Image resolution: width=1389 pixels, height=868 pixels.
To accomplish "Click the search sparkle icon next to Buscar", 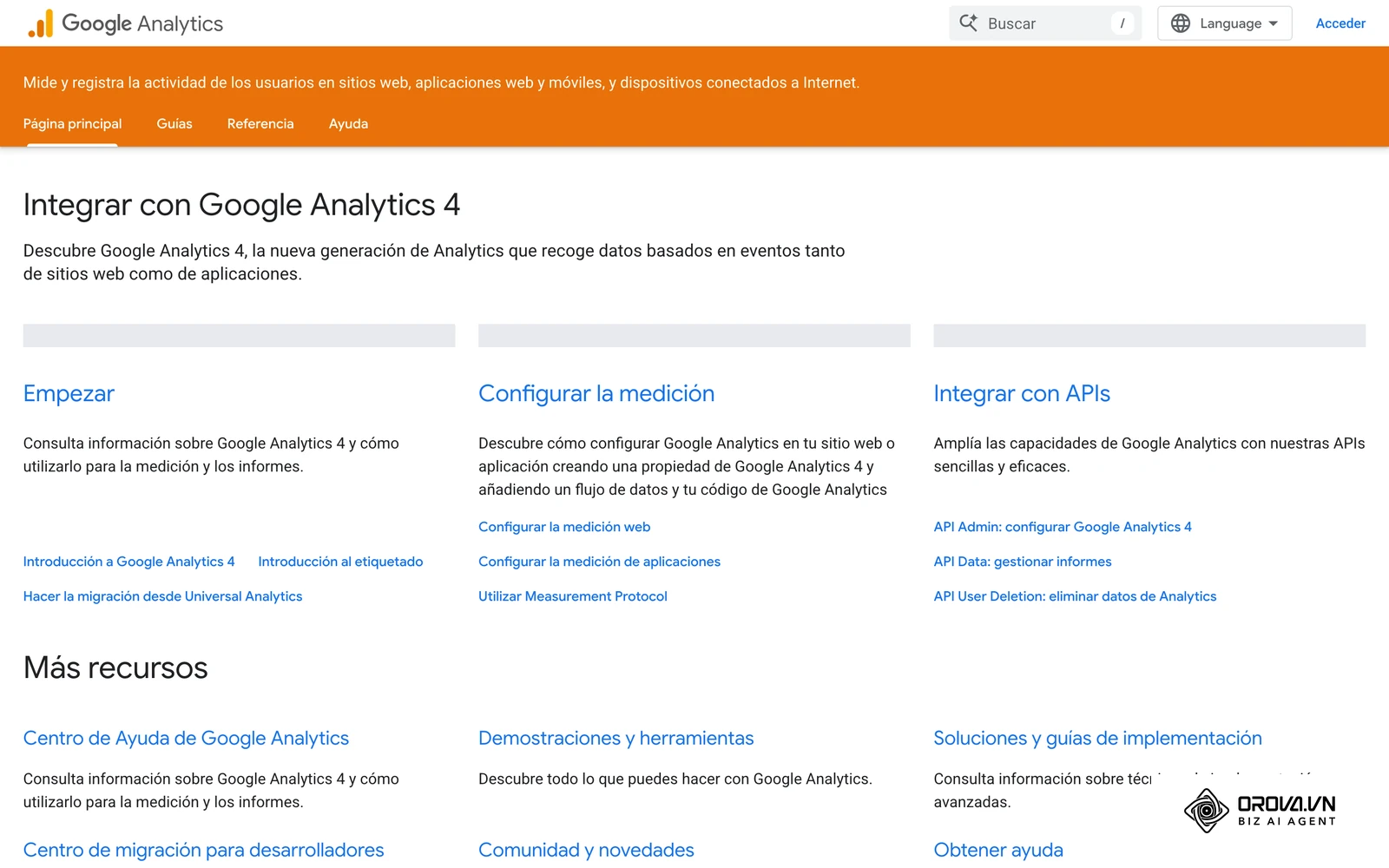I will coord(968,23).
